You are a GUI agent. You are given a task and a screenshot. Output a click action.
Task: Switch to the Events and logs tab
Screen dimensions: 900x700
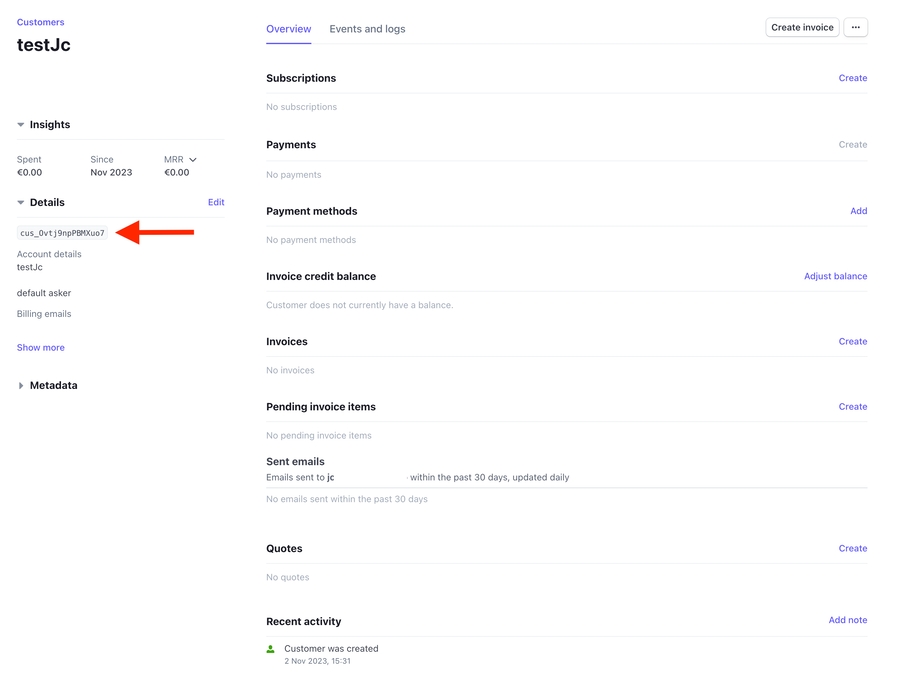pos(367,29)
